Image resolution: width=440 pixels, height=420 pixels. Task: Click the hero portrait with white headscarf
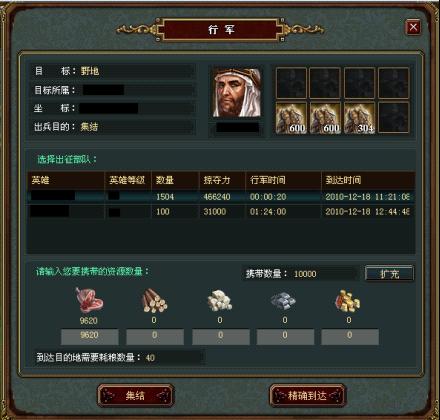237,93
